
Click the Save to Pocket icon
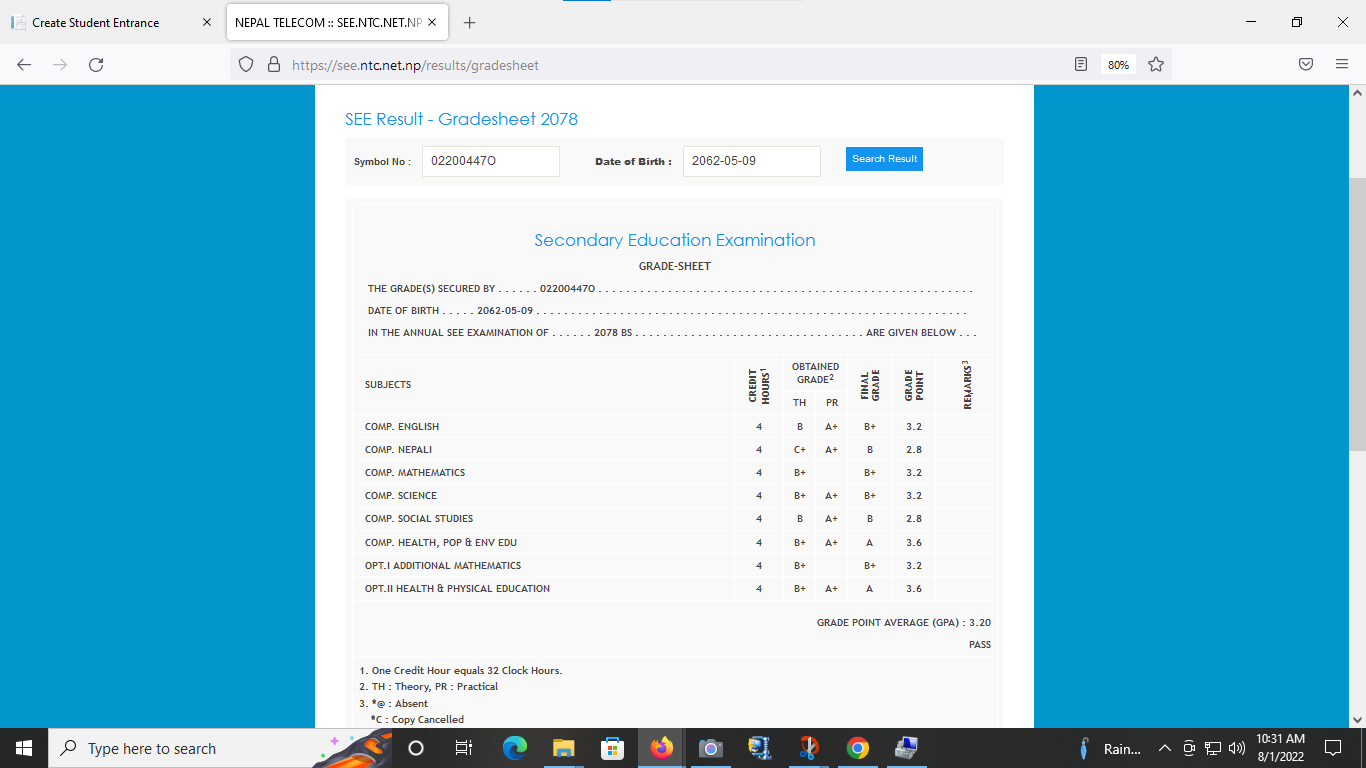pos(1306,65)
